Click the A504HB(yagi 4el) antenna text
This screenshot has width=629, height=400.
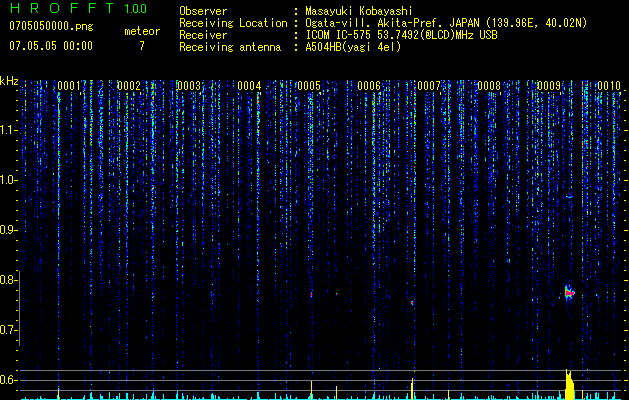click(353, 47)
